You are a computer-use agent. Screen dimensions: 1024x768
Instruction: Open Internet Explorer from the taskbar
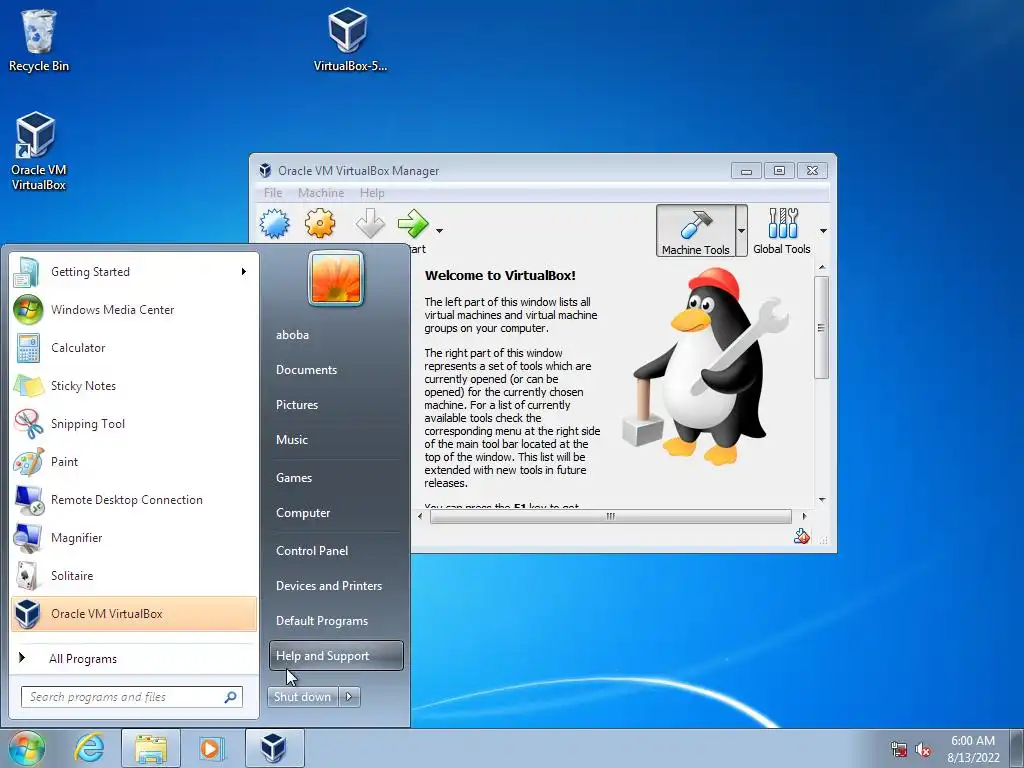pos(89,748)
